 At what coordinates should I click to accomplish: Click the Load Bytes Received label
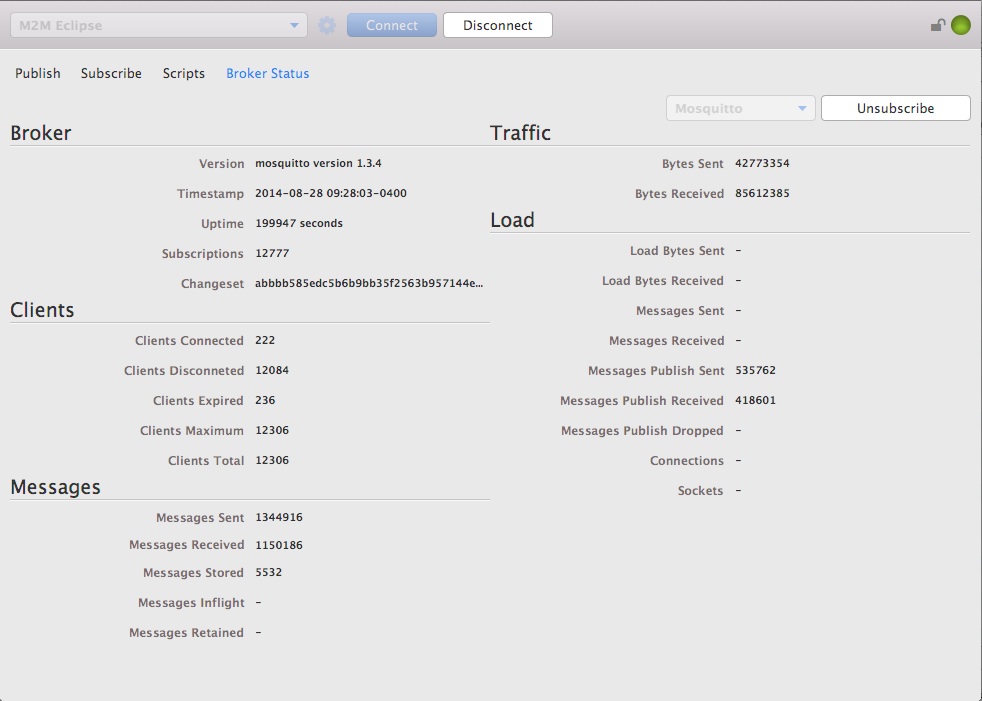point(663,281)
